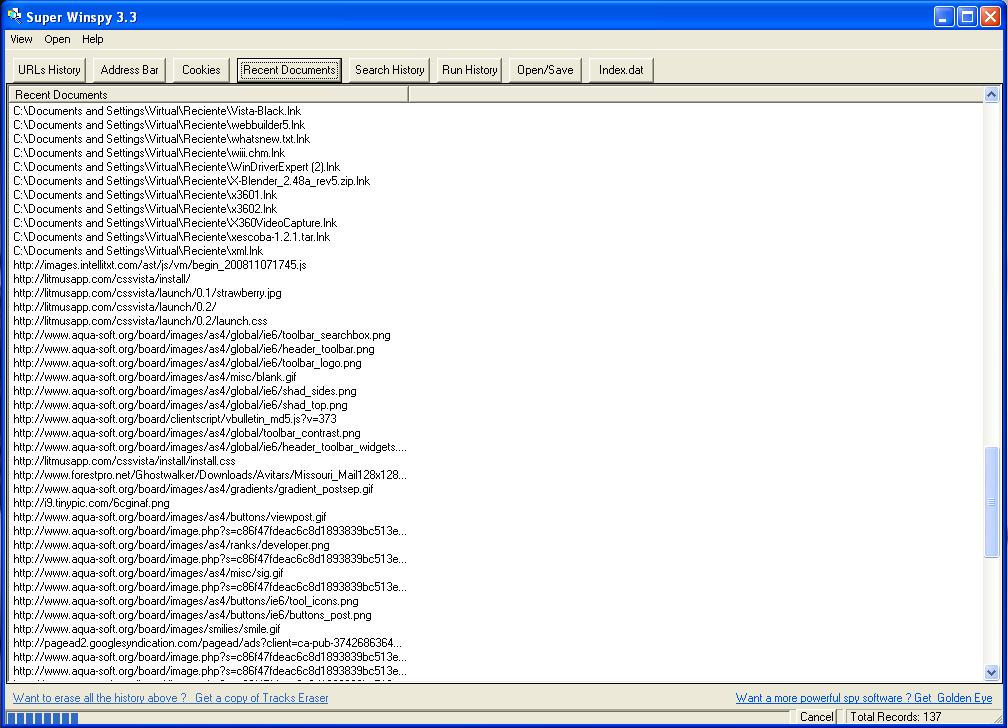
Task: Switch to Open/Save tab
Action: pos(545,69)
